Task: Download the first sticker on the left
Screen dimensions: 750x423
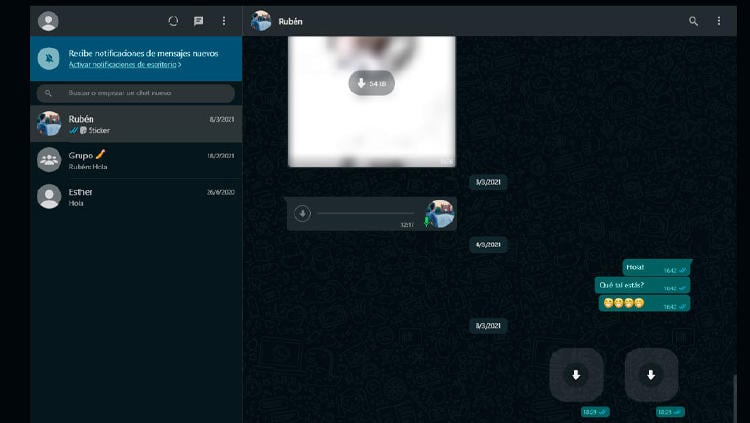Action: [576, 375]
